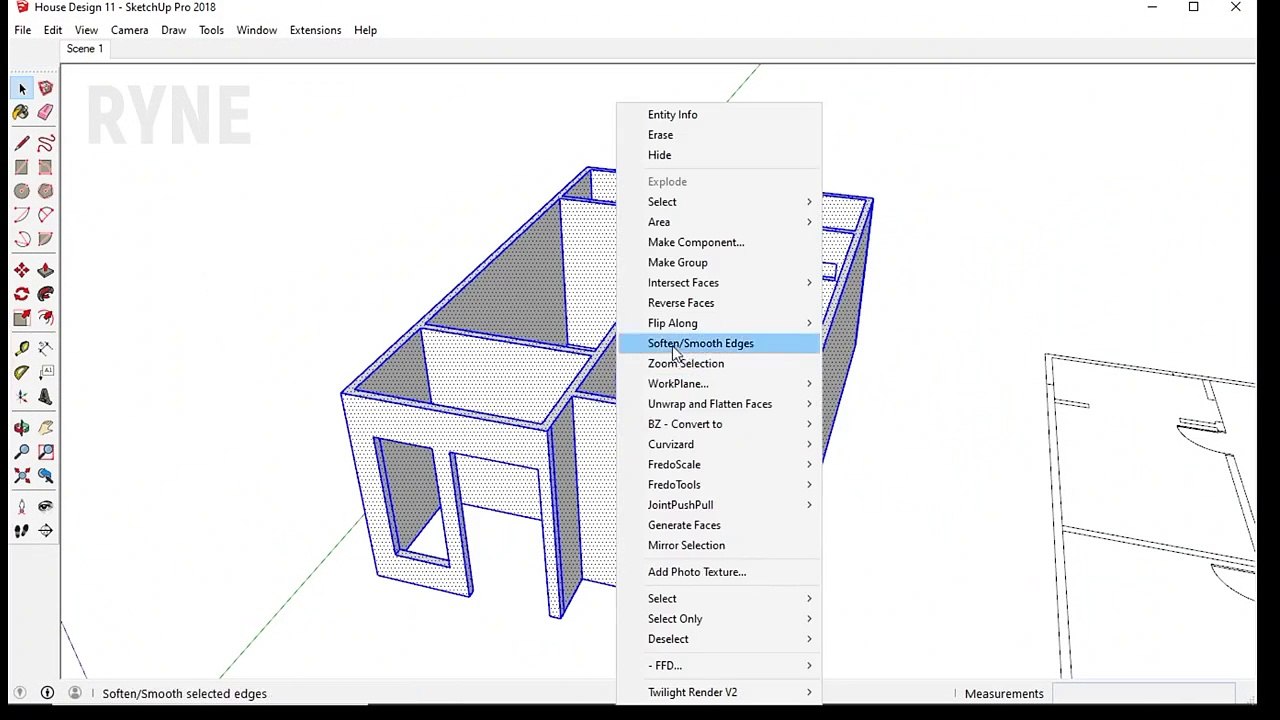Select the arrow Select tool

pos(22,89)
